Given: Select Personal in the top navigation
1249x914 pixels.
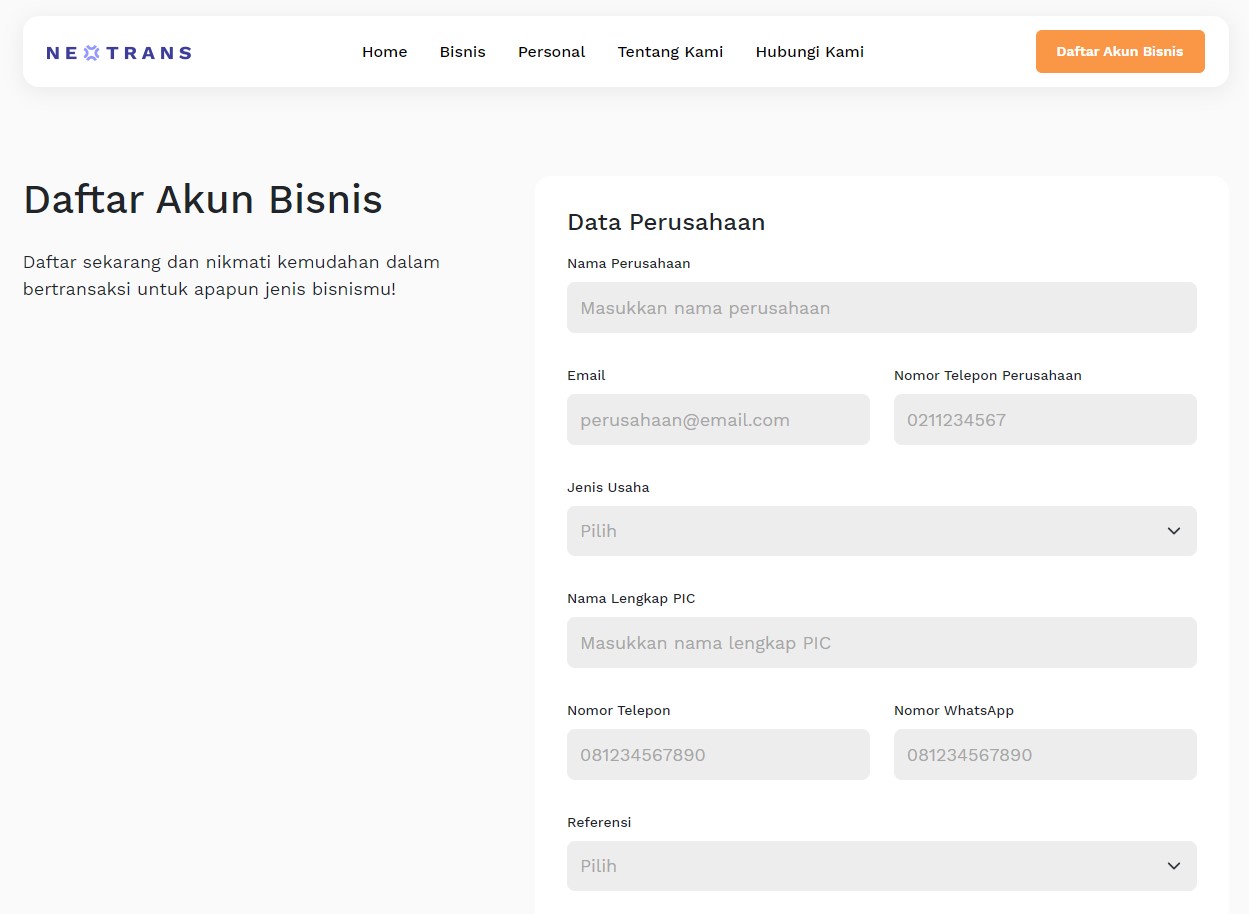Looking at the screenshot, I should pos(551,52).
